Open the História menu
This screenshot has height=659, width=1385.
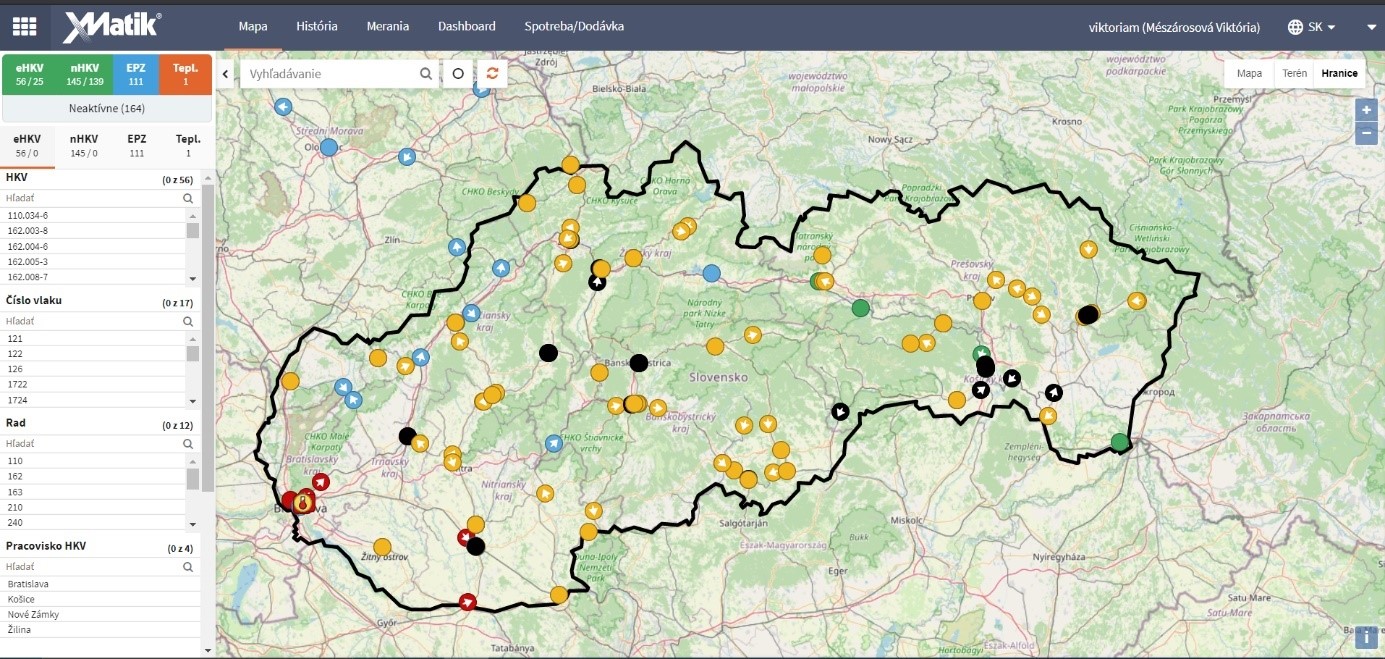click(x=317, y=27)
